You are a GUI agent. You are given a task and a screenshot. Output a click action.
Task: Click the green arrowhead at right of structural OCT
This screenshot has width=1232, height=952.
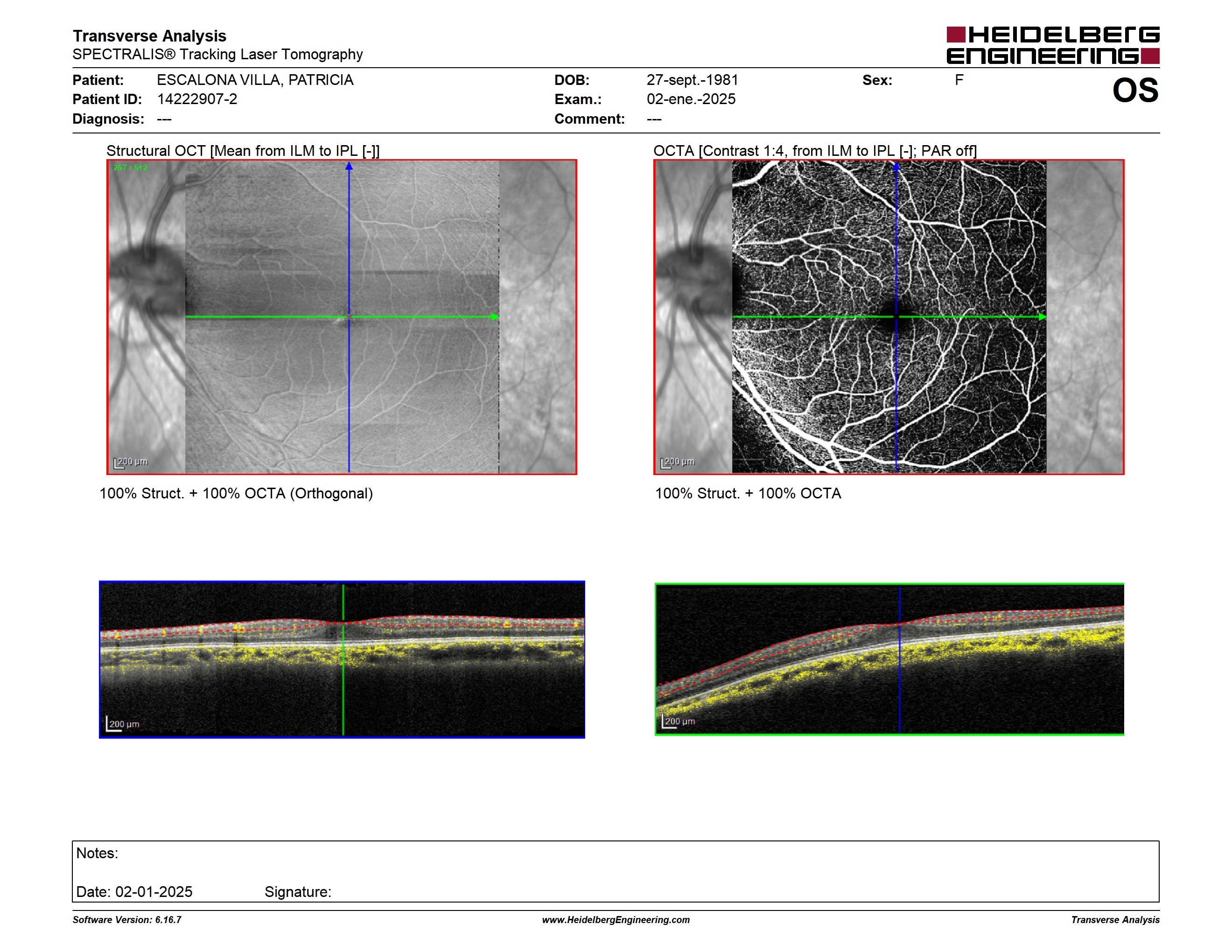495,317
